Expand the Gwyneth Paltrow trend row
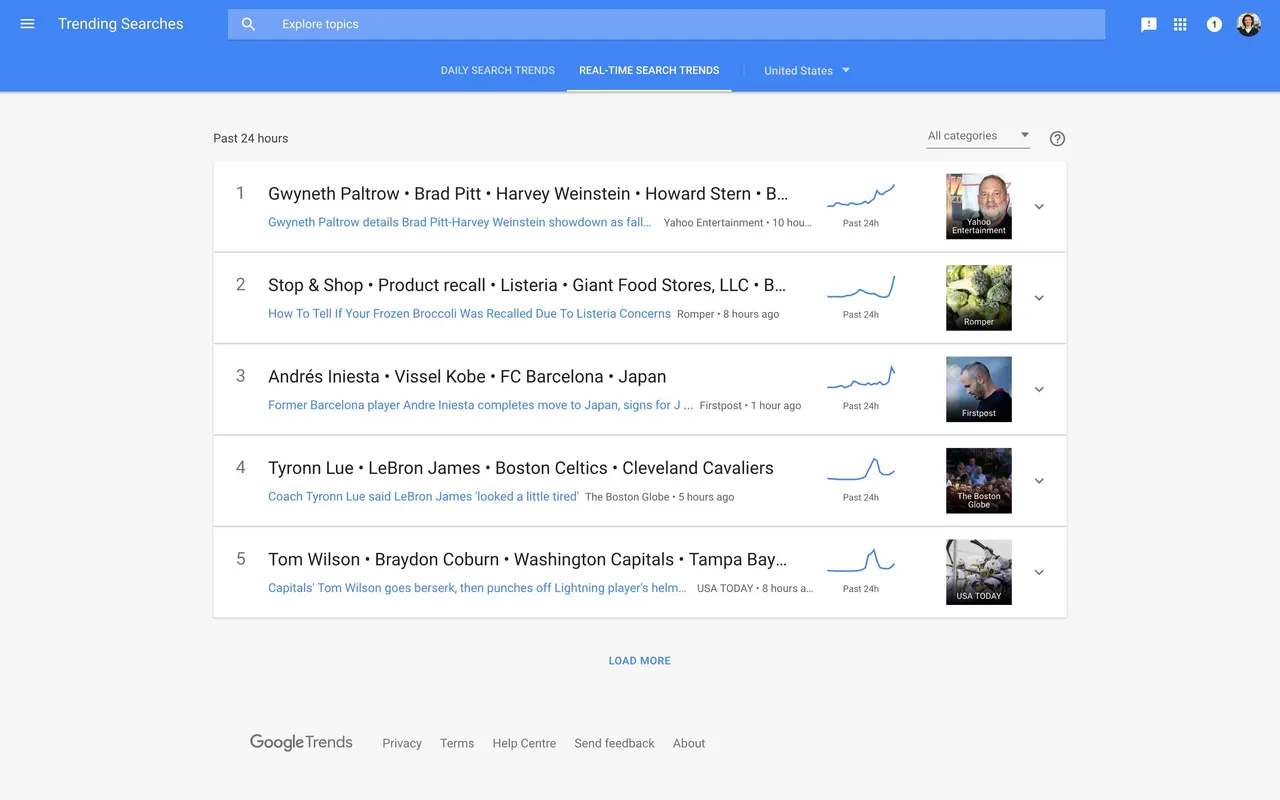Screen dimensions: 1280x800 click(x=1039, y=207)
